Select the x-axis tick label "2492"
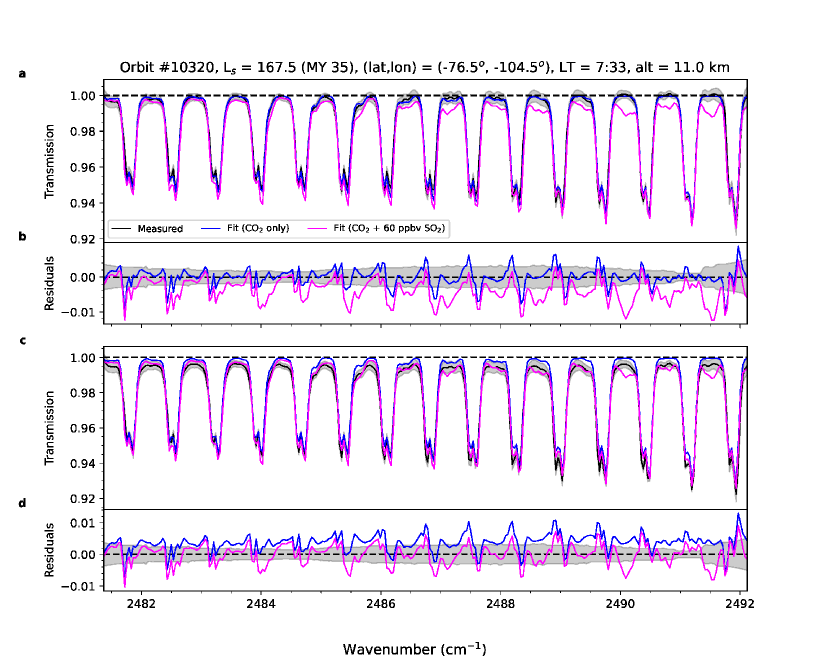 pyautogui.click(x=739, y=604)
